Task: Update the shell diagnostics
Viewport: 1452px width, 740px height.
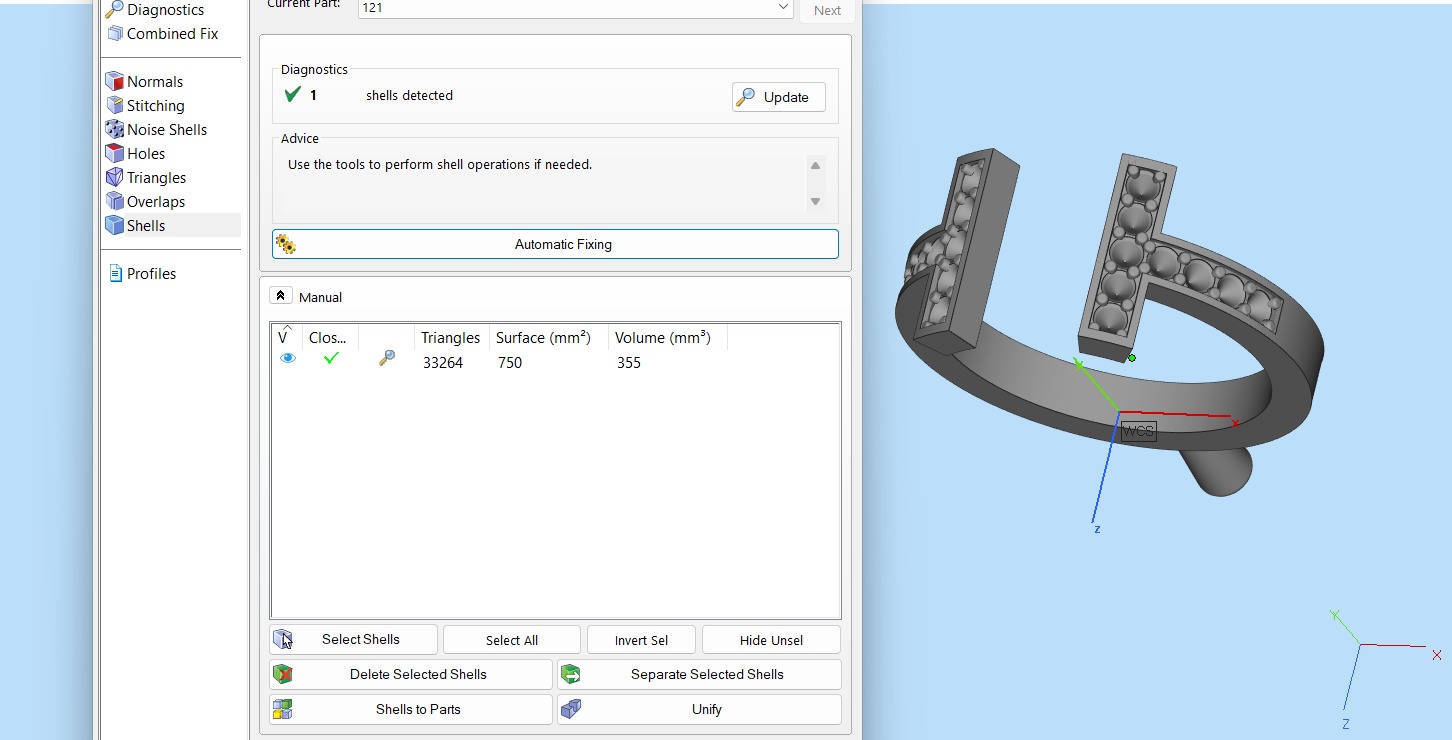Action: pos(779,97)
